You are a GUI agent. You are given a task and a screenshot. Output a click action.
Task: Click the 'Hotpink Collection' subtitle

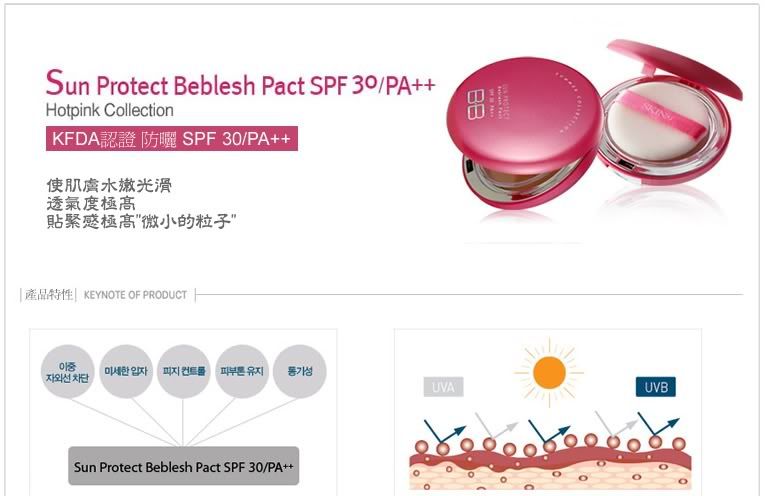point(110,110)
